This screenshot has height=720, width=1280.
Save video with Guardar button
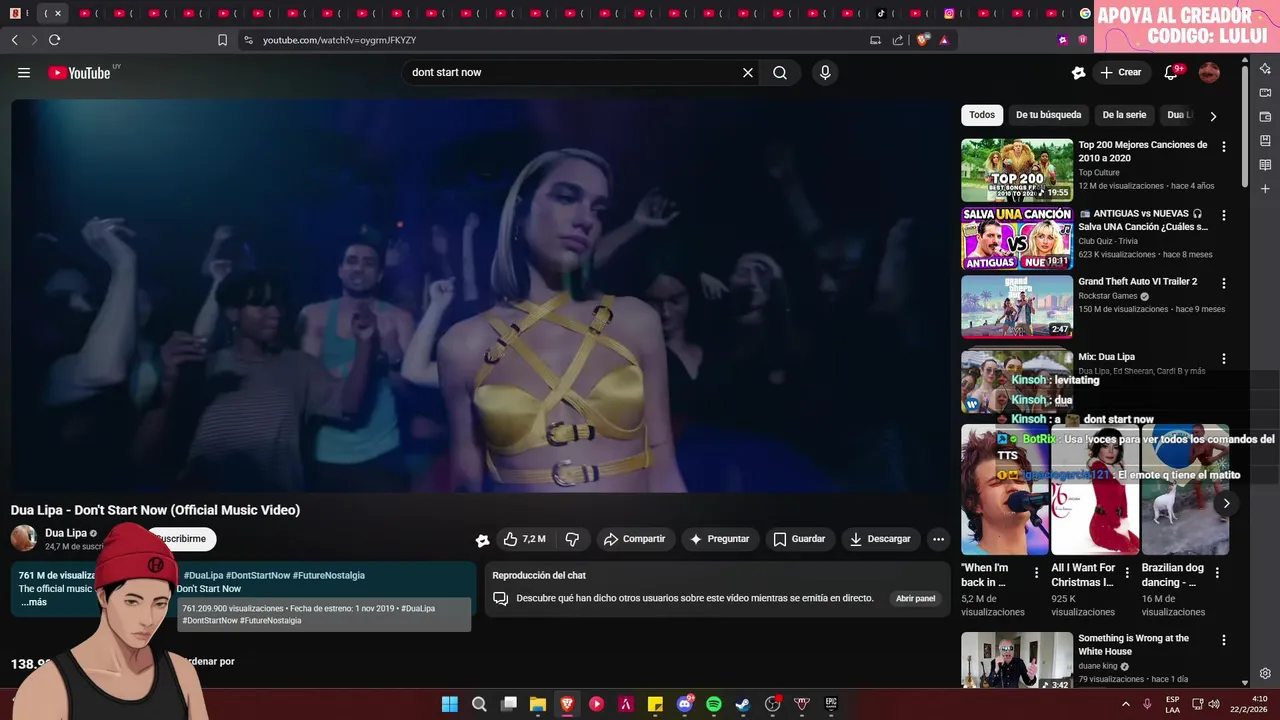click(x=799, y=539)
